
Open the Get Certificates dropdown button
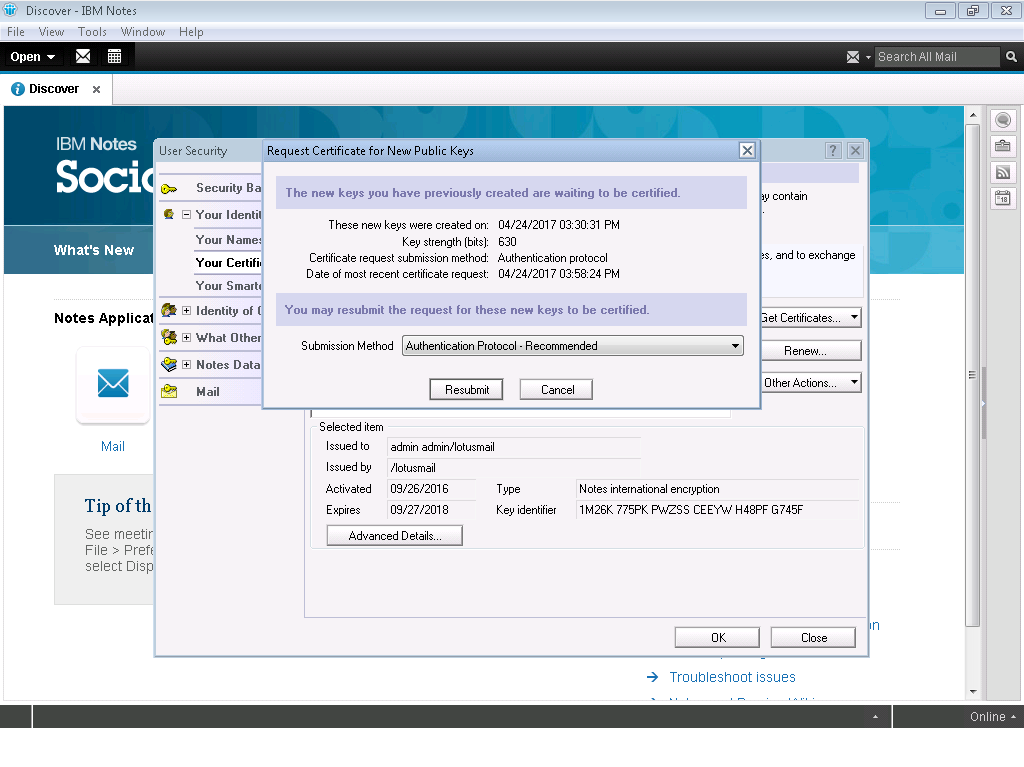click(x=811, y=318)
